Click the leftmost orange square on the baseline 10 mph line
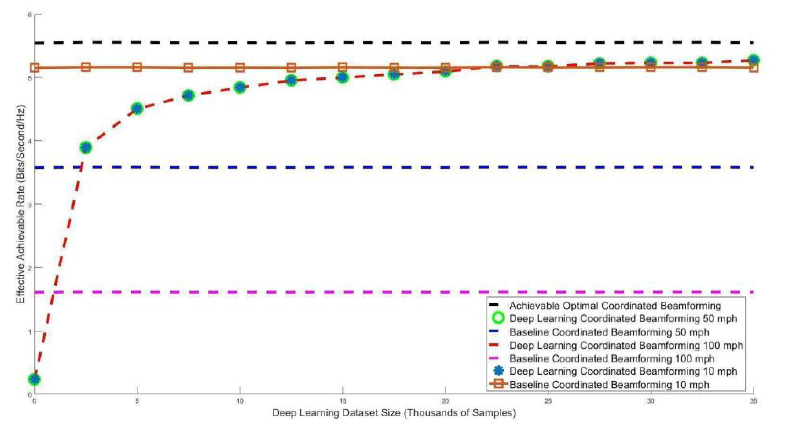The image size is (785, 424). coord(34,68)
